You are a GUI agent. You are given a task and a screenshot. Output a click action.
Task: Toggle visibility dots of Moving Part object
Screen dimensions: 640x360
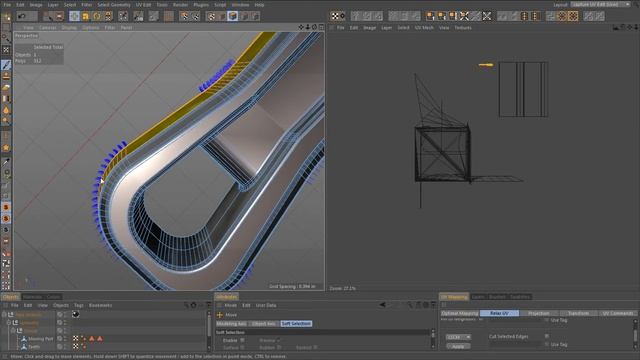tap(65, 338)
